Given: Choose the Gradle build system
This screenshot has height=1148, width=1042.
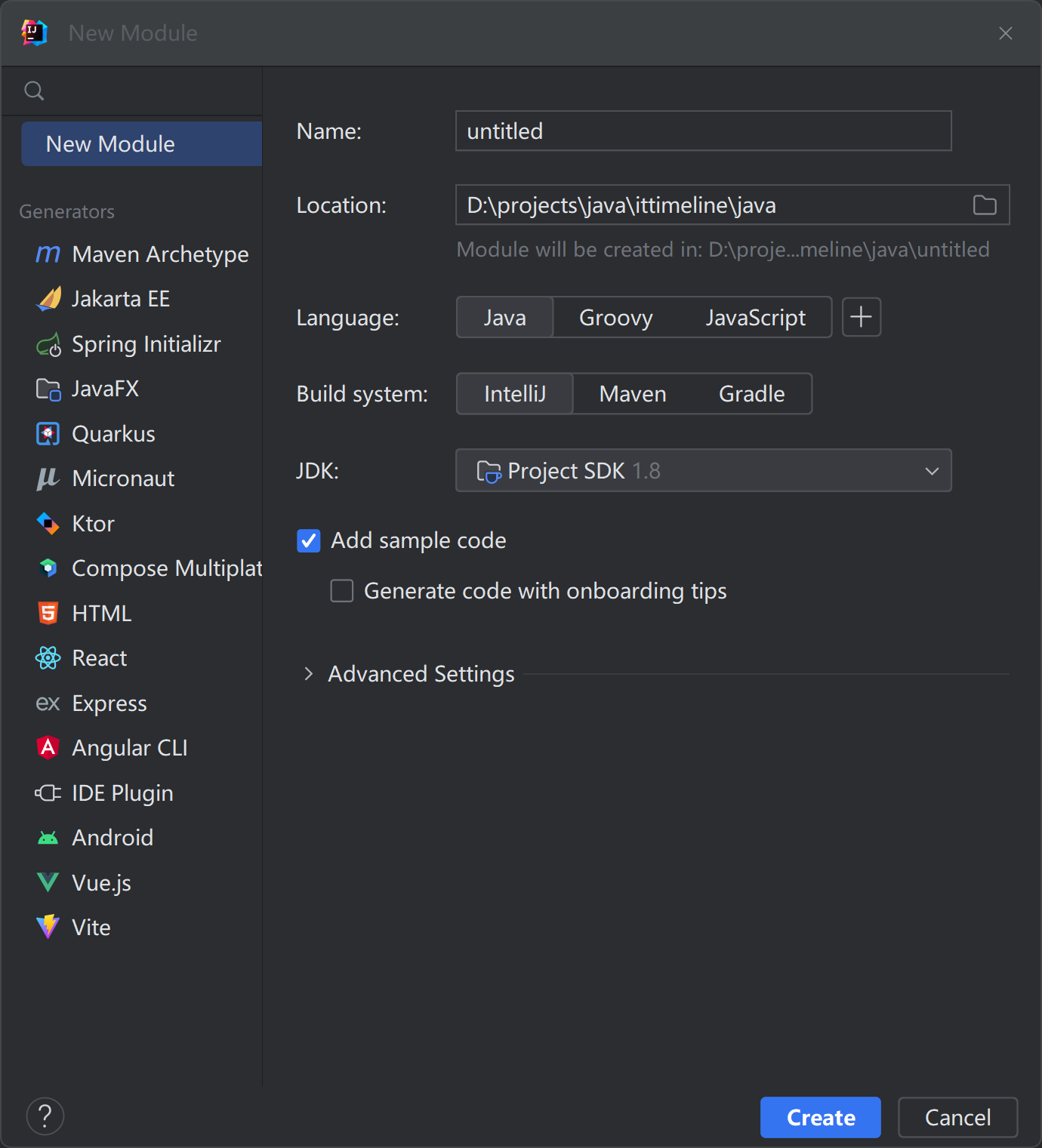Looking at the screenshot, I should [x=752, y=393].
